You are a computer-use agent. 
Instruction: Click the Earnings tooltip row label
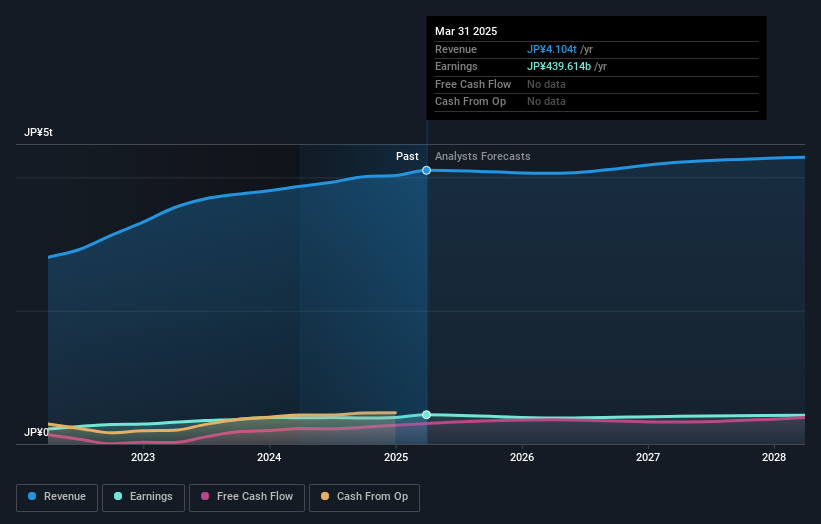point(456,66)
